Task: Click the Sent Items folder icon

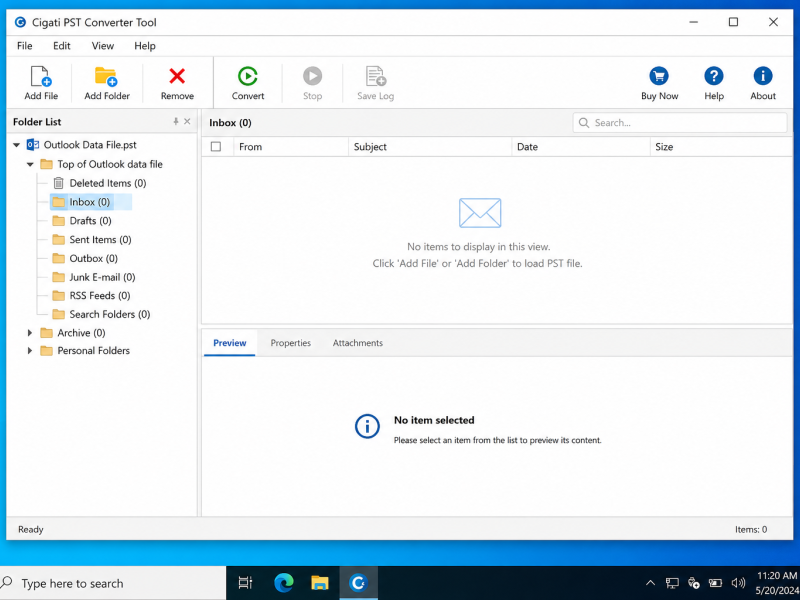Action: point(59,239)
